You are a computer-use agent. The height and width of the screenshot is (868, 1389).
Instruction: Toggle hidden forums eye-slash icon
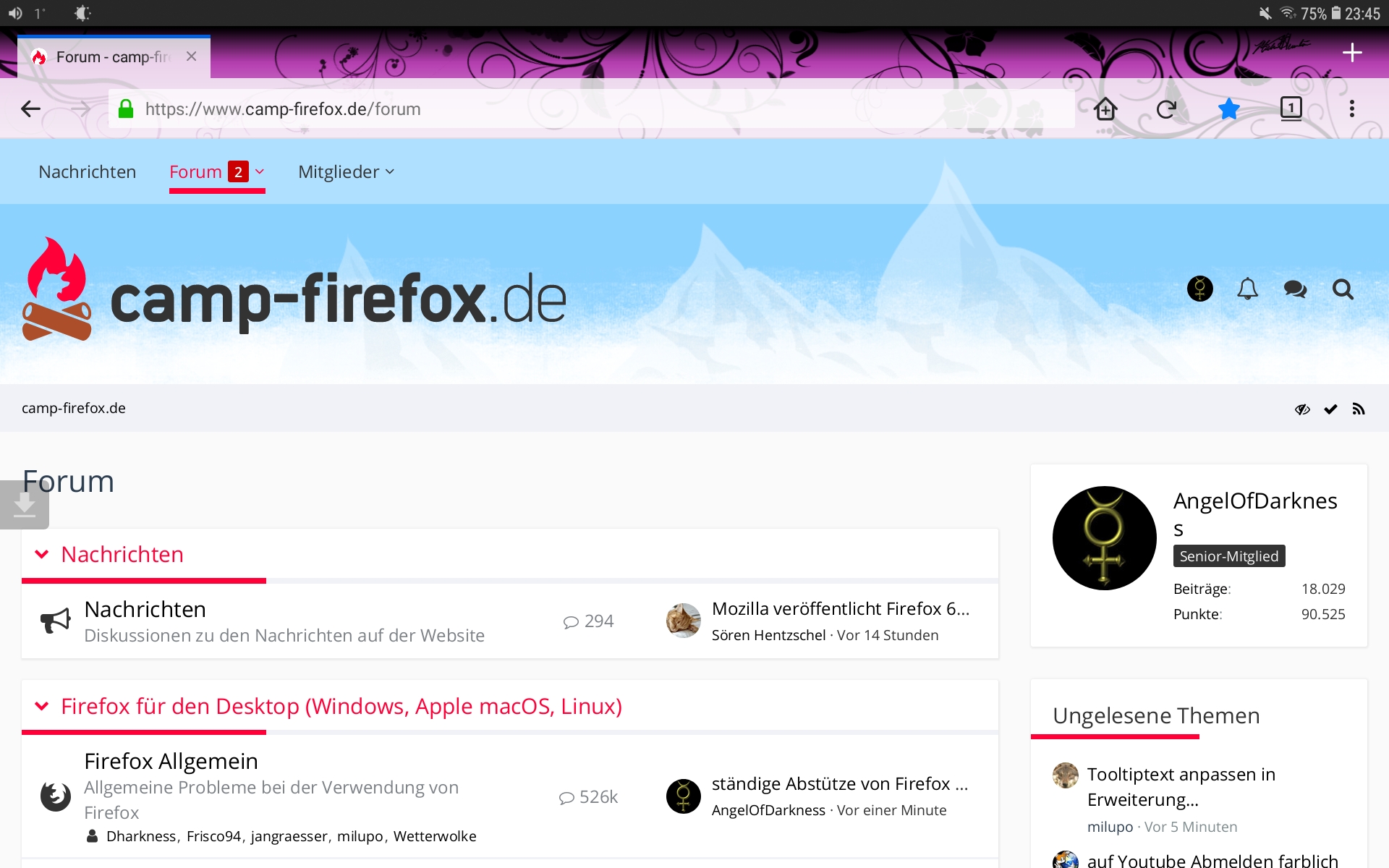[1302, 409]
